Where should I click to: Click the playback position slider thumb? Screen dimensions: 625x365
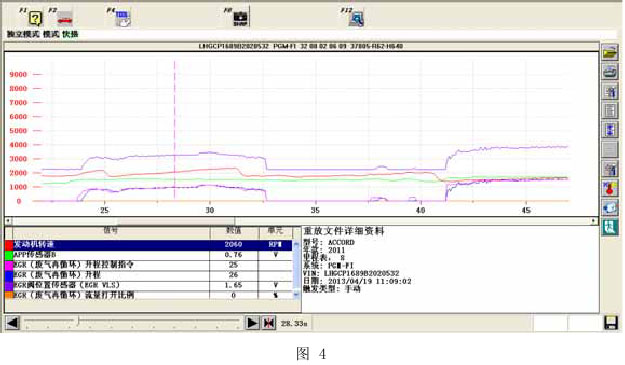pos(78,320)
